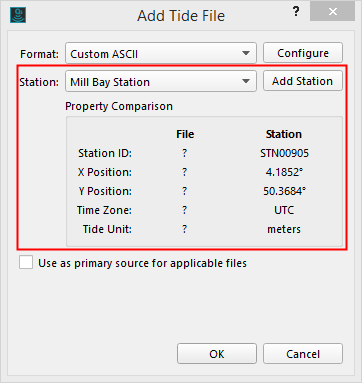The image size is (362, 383).
Task: Cancel the tide file dialog
Action: (303, 354)
